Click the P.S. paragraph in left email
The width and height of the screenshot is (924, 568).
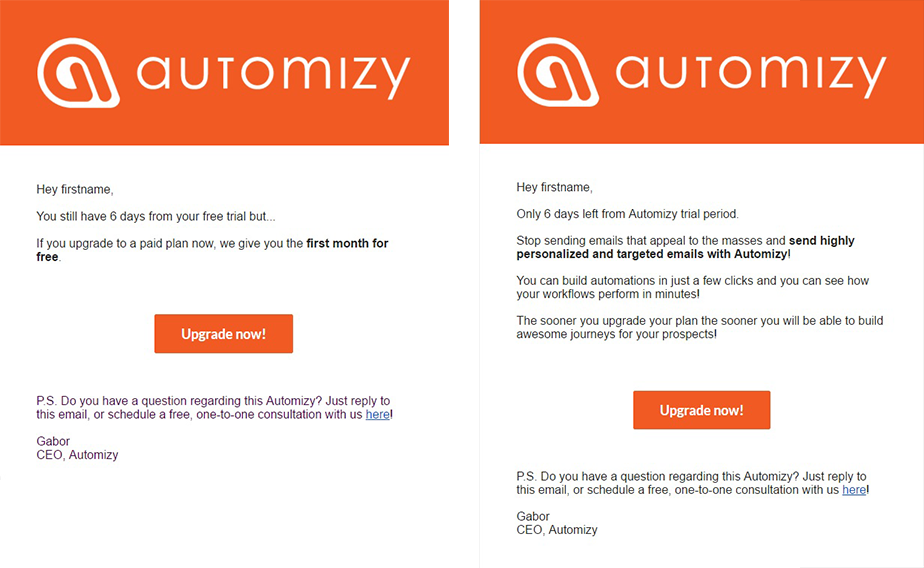coord(214,408)
